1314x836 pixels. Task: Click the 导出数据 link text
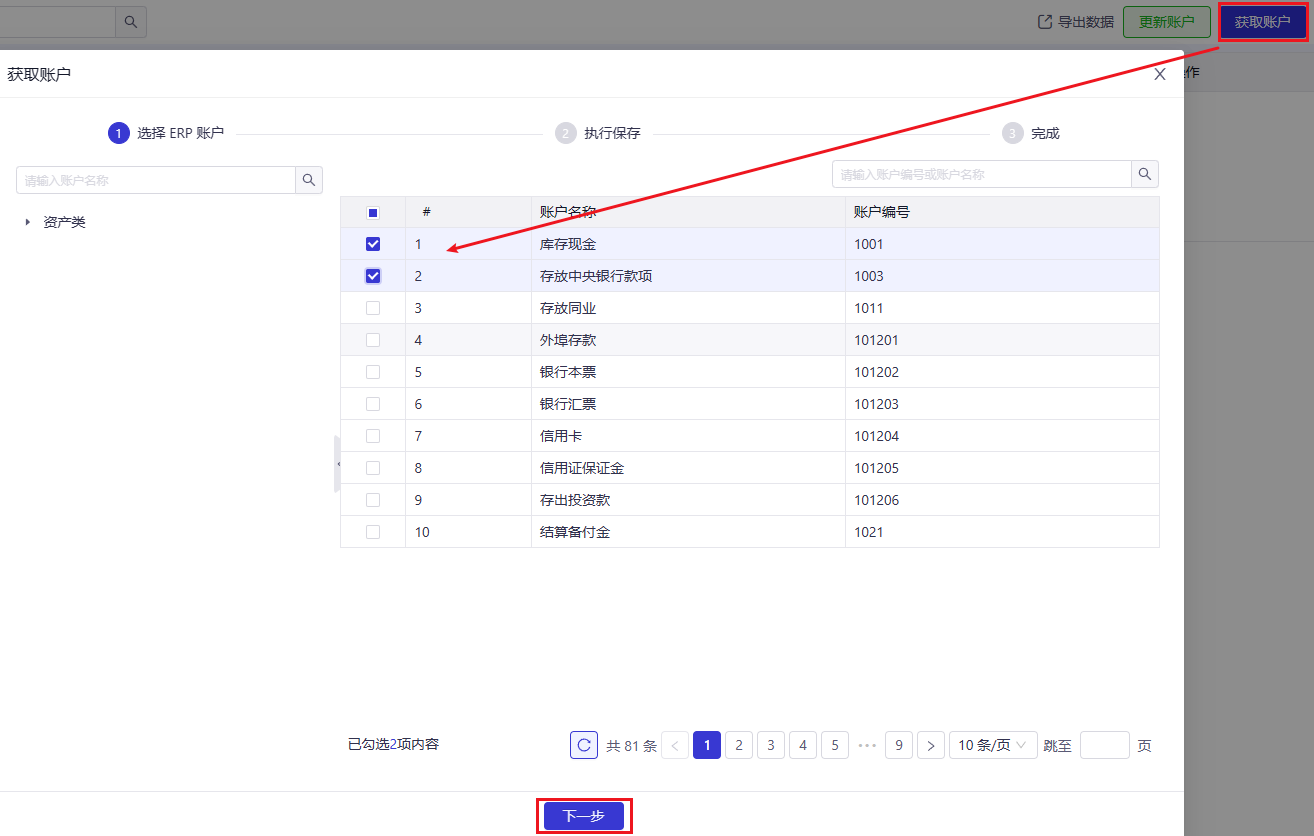coord(1086,22)
